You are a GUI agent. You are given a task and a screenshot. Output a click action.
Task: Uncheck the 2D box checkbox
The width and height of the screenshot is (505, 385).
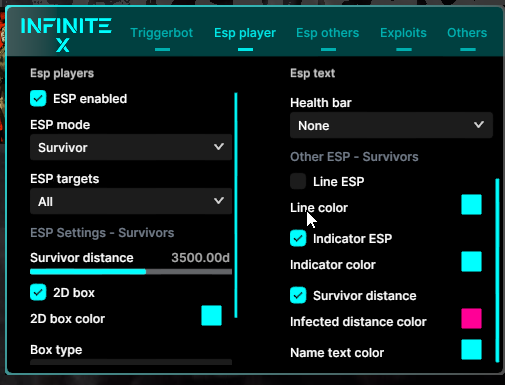pos(38,293)
